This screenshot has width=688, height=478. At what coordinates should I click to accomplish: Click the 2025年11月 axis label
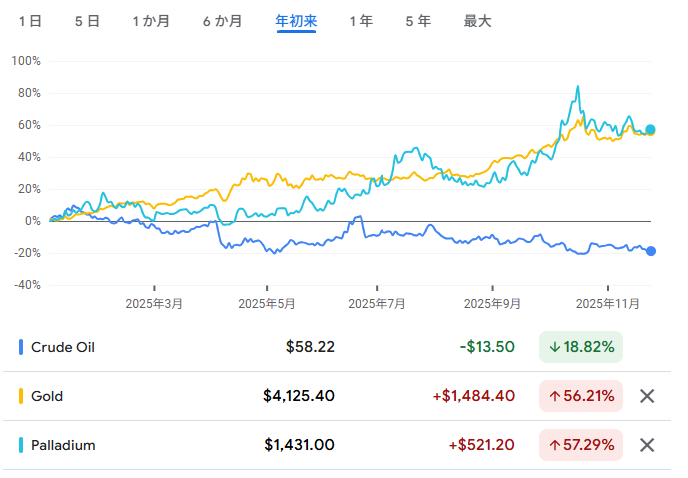(608, 304)
